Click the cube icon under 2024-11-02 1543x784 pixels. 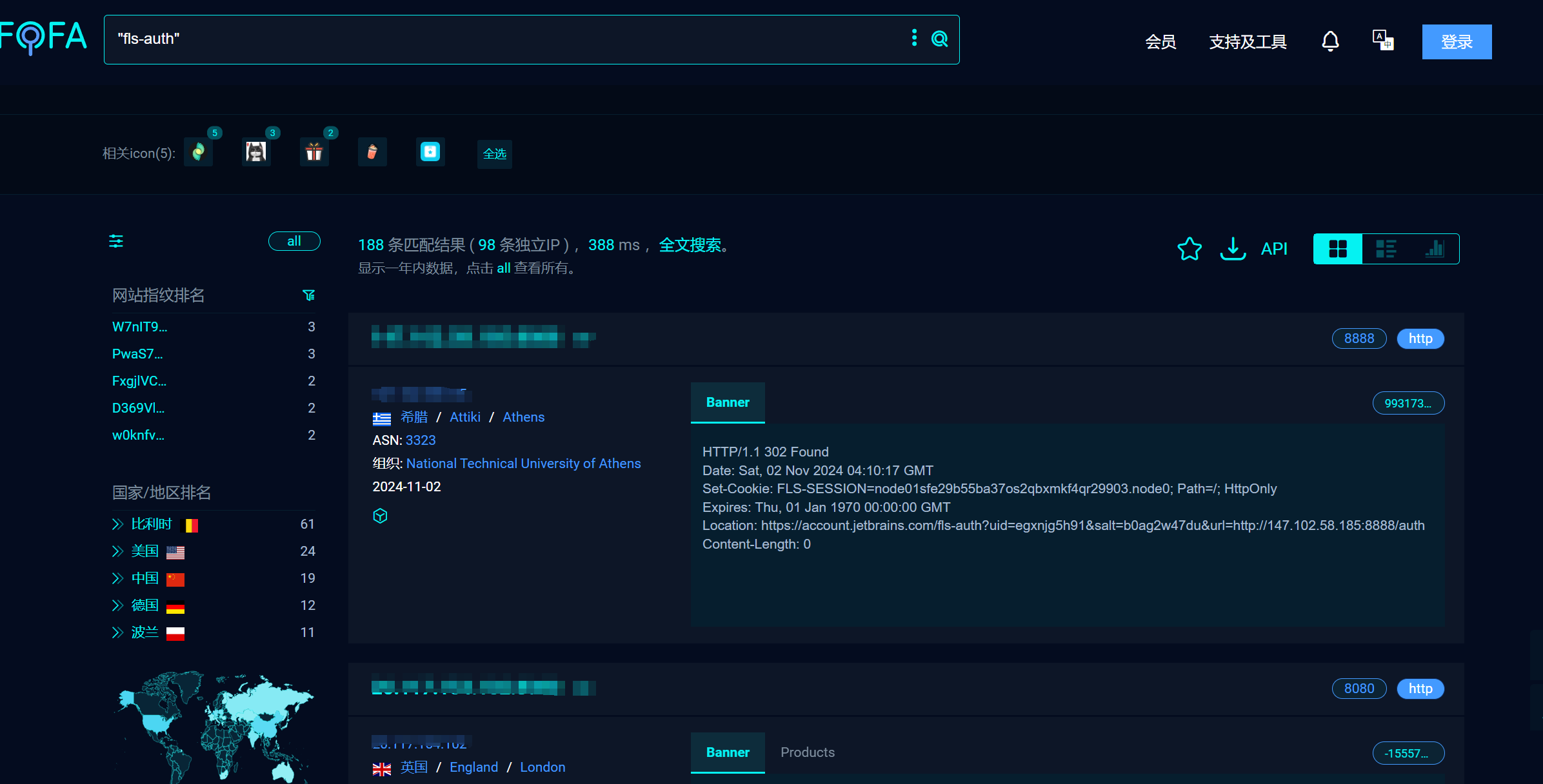click(x=380, y=516)
